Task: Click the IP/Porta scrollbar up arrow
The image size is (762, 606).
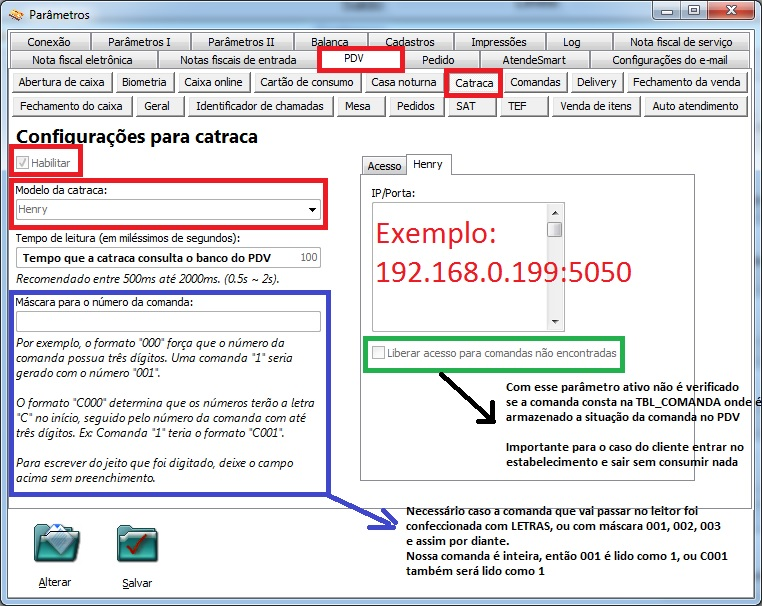Action: (555, 213)
